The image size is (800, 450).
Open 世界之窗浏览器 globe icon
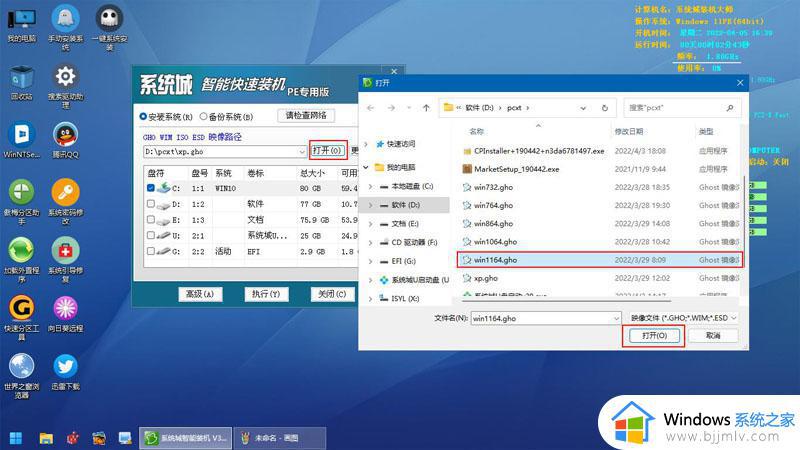(21, 376)
